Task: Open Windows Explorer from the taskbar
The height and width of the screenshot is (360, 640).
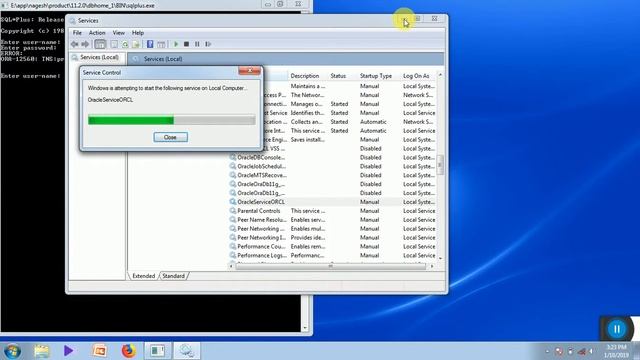Action: pos(41,351)
